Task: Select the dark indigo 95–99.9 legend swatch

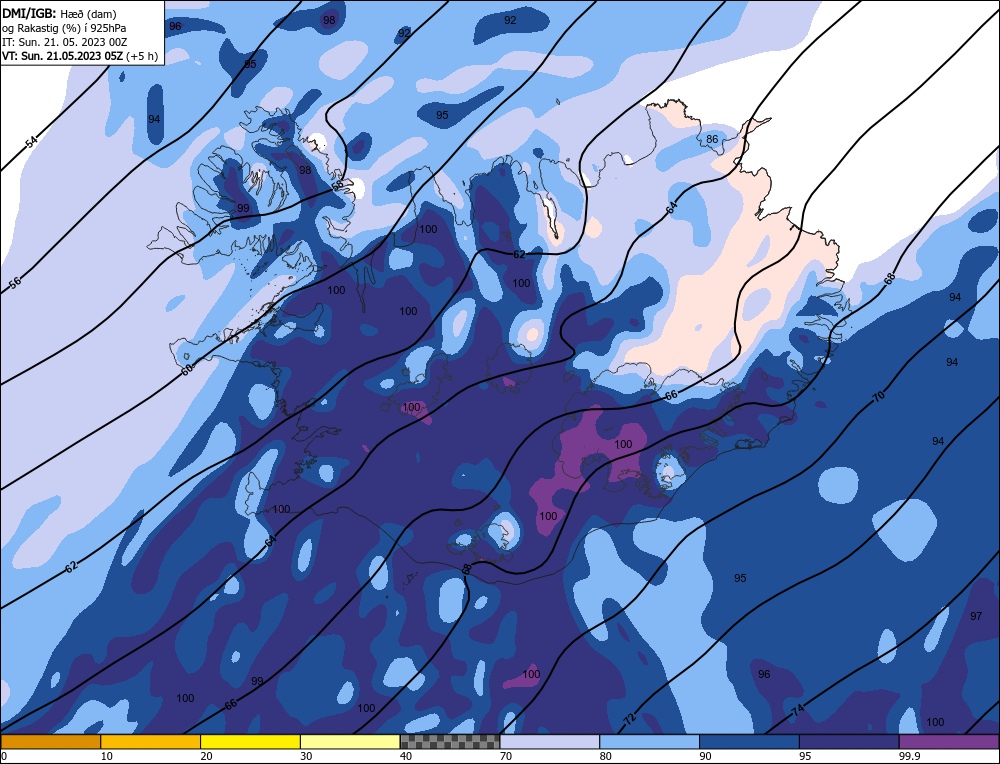Action: [849, 742]
